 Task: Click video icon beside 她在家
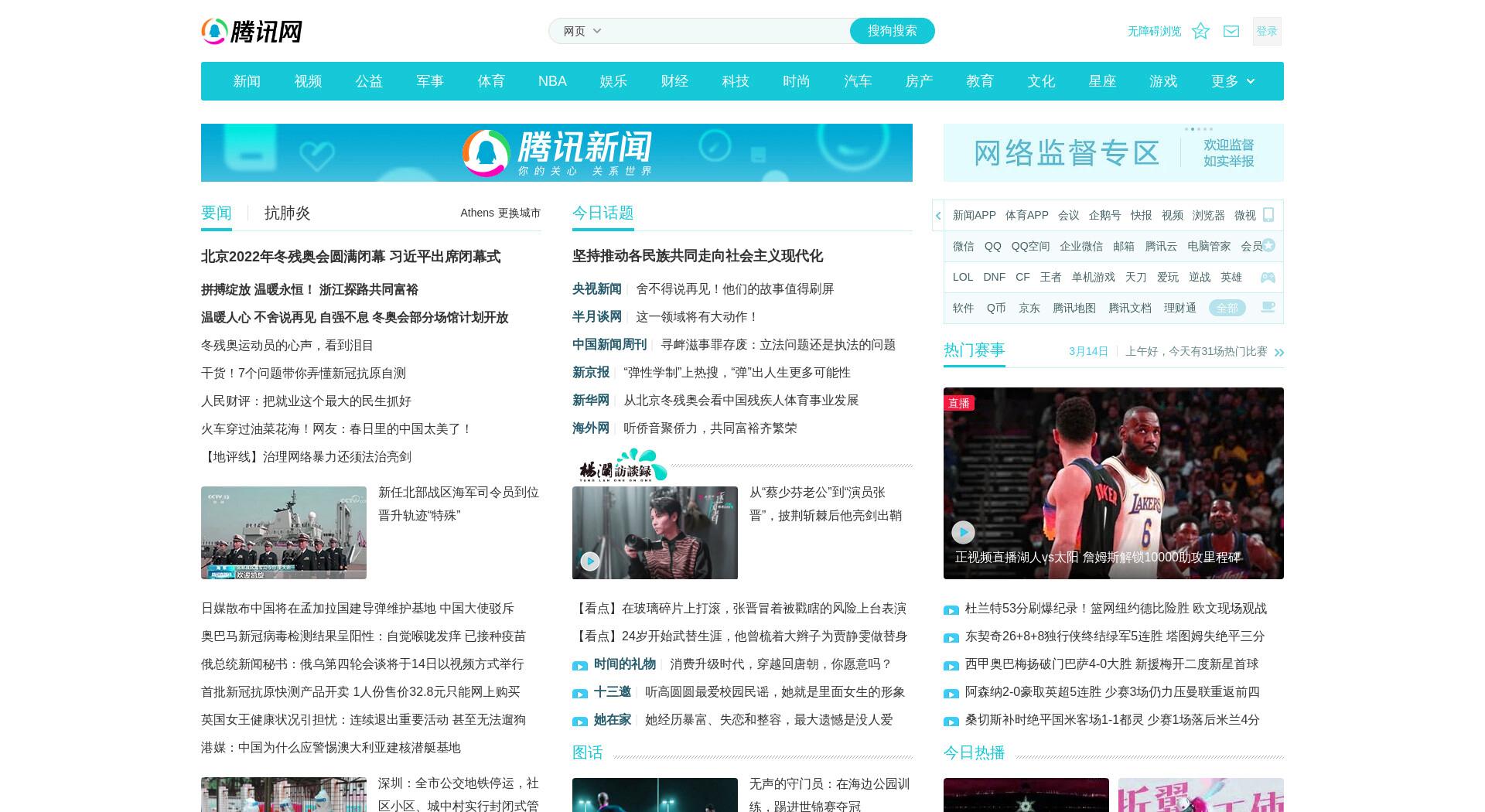tap(580, 722)
